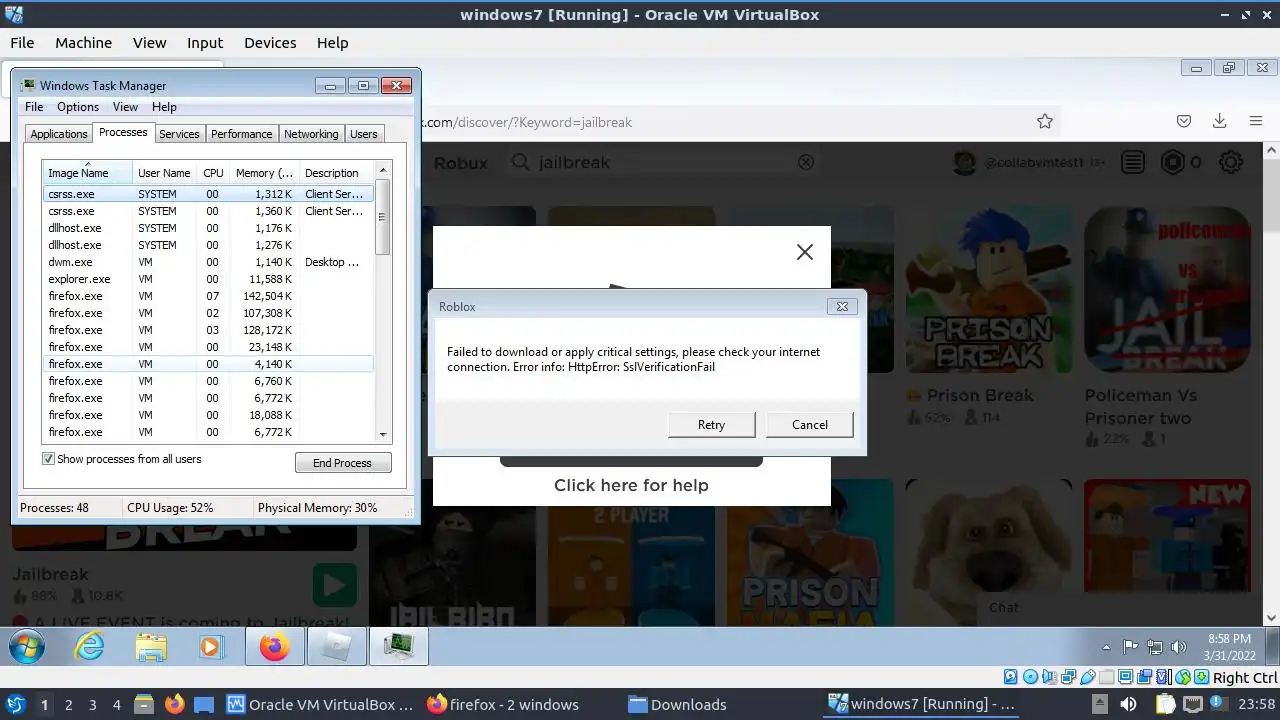Open the host Firefox launcher icon
Viewport: 1280px width, 720px height.
coord(174,704)
